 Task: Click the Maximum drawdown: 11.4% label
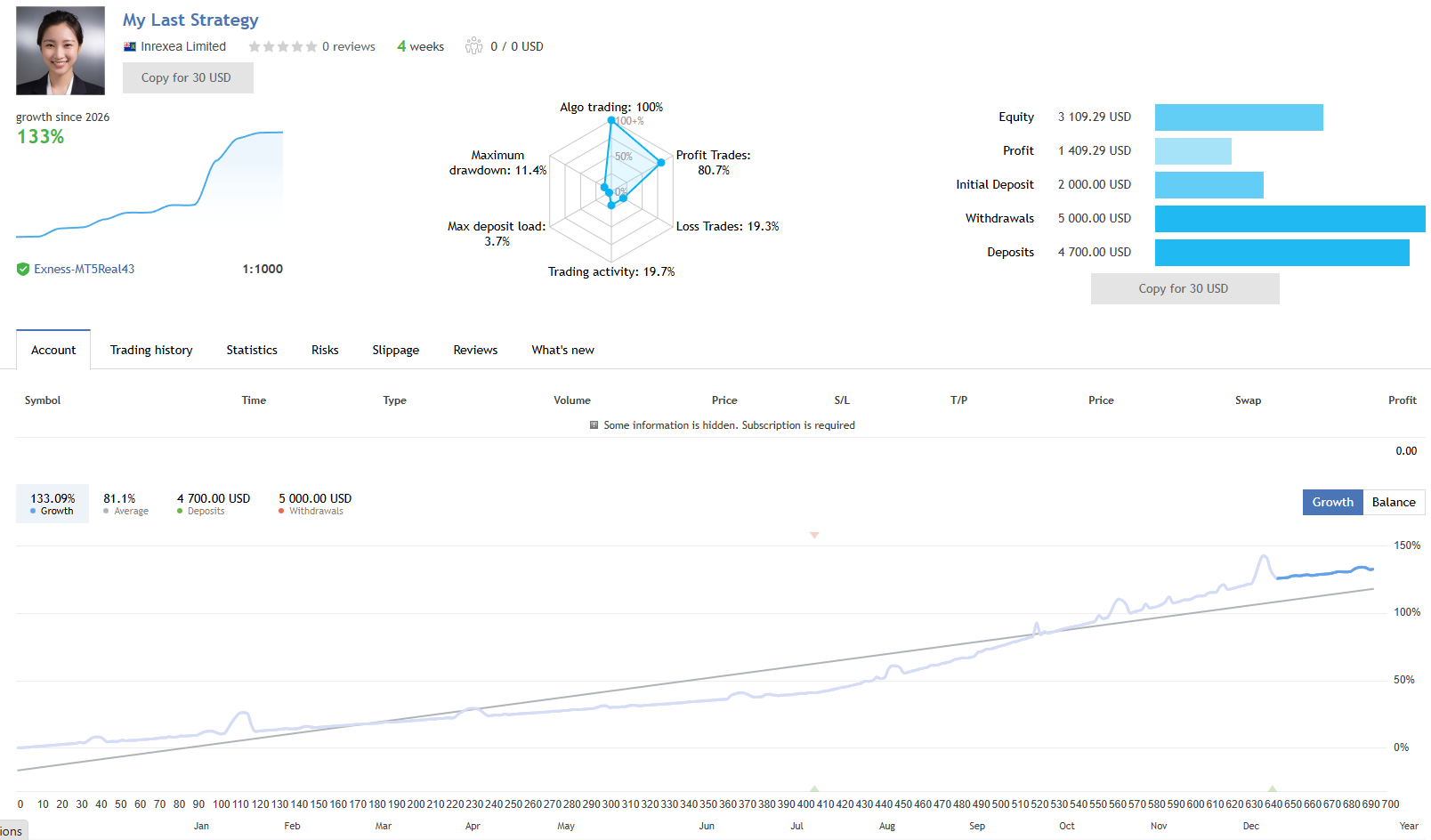tap(497, 163)
